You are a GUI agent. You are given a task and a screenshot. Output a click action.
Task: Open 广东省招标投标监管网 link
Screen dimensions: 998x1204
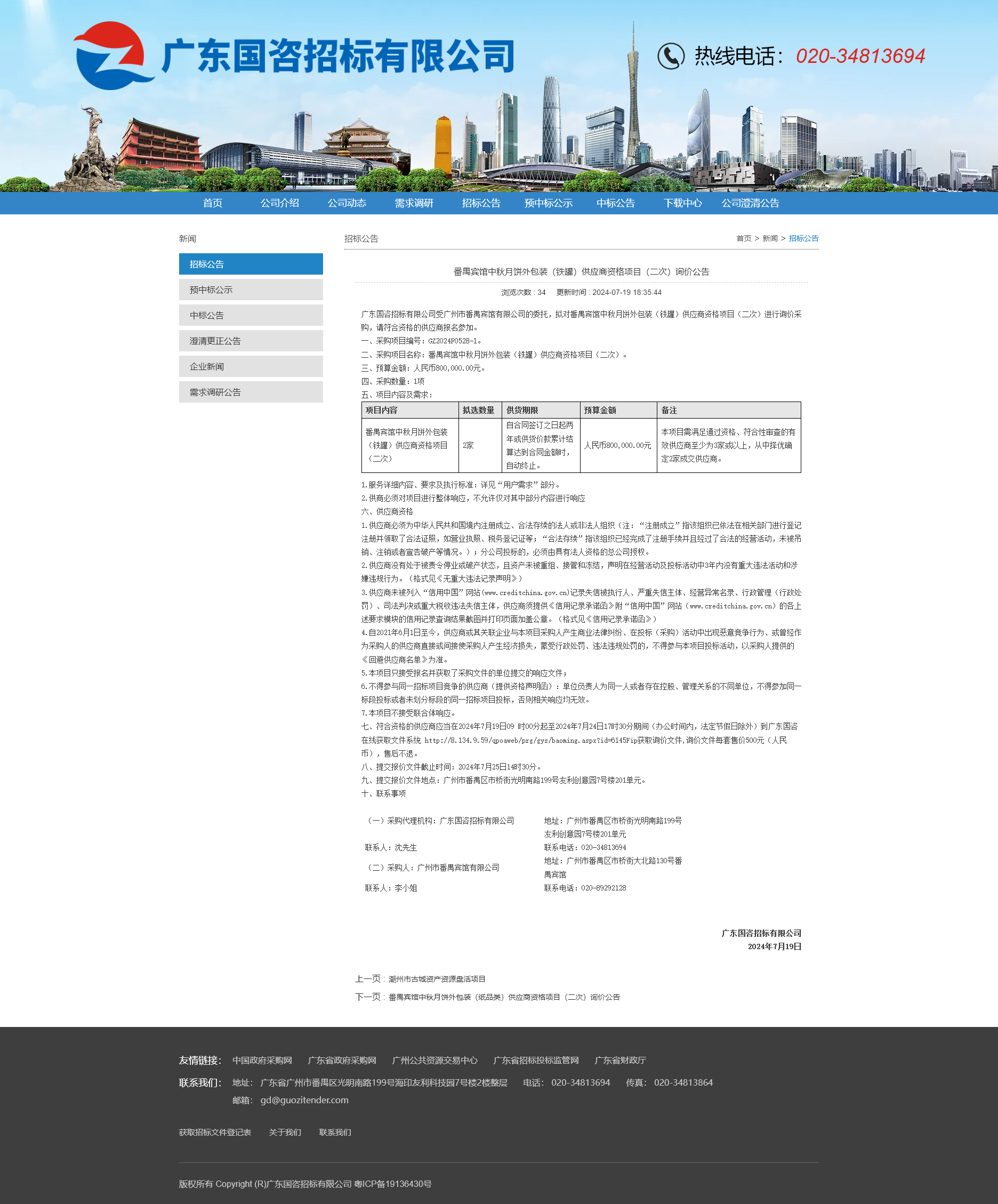(536, 1061)
